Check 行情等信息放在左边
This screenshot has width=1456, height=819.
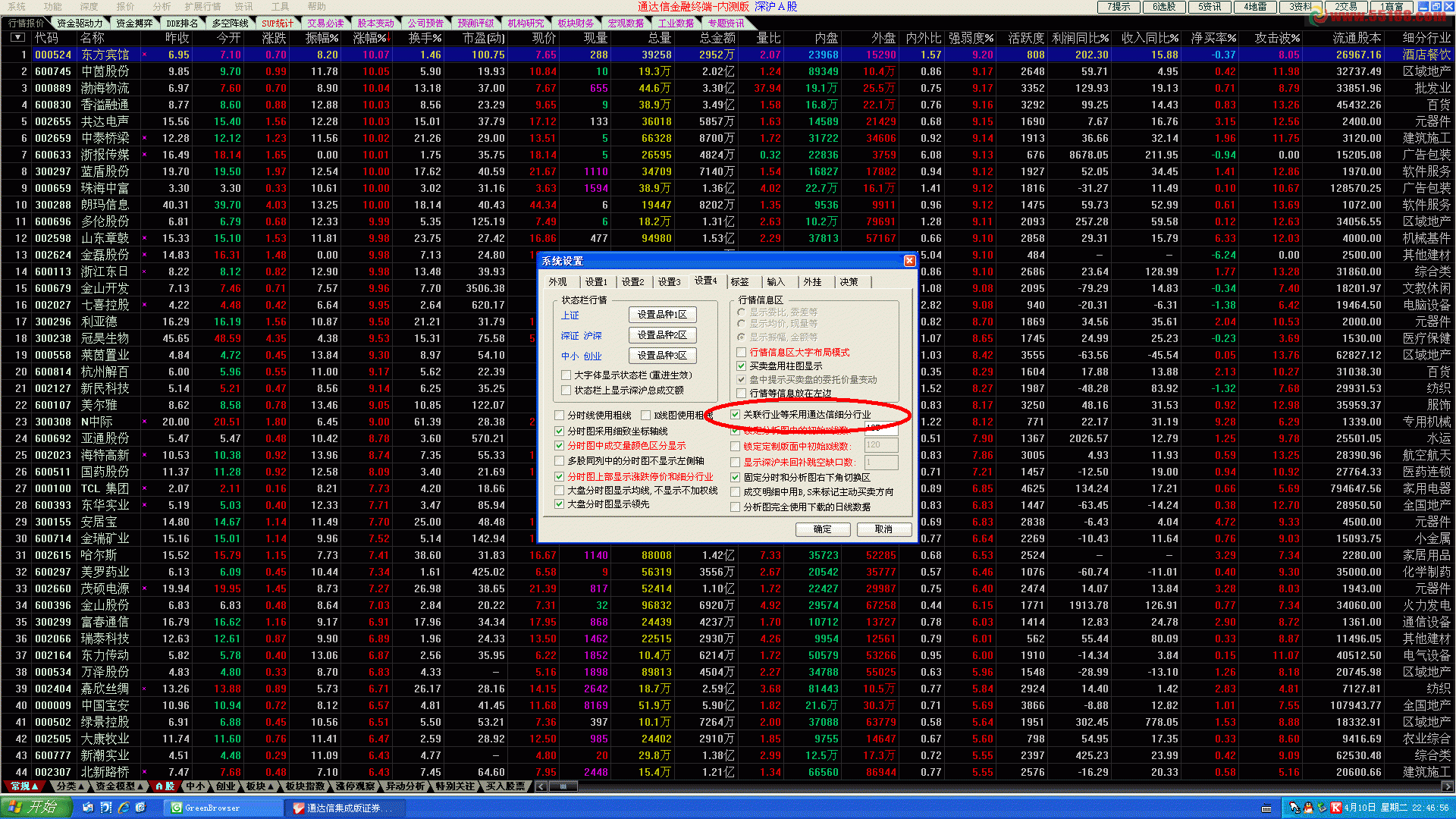coord(742,393)
